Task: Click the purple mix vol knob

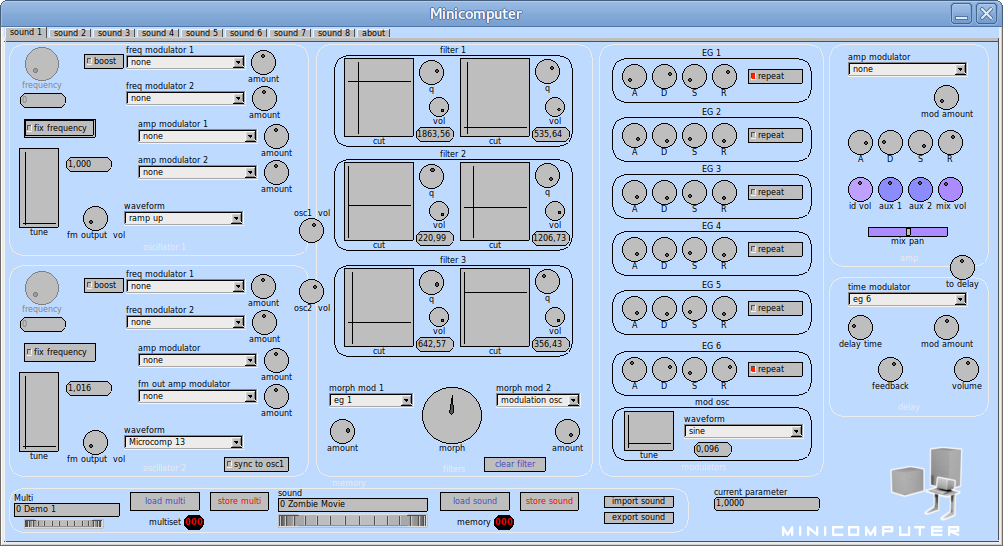Action: [x=951, y=190]
